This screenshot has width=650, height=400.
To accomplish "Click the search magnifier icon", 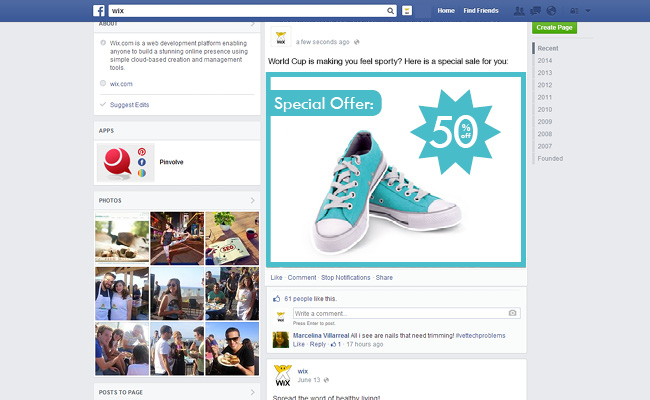I will [x=390, y=11].
